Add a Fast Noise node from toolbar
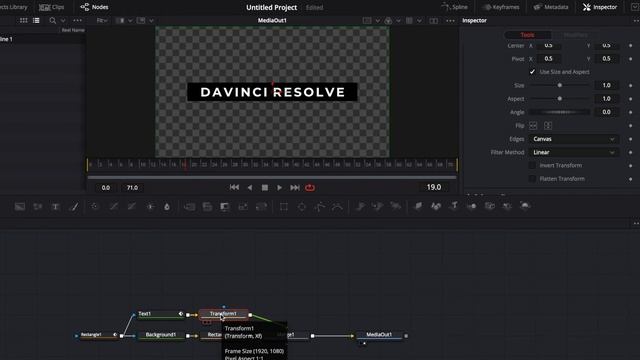Image resolution: width=640 pixels, height=360 pixels. 38,207
